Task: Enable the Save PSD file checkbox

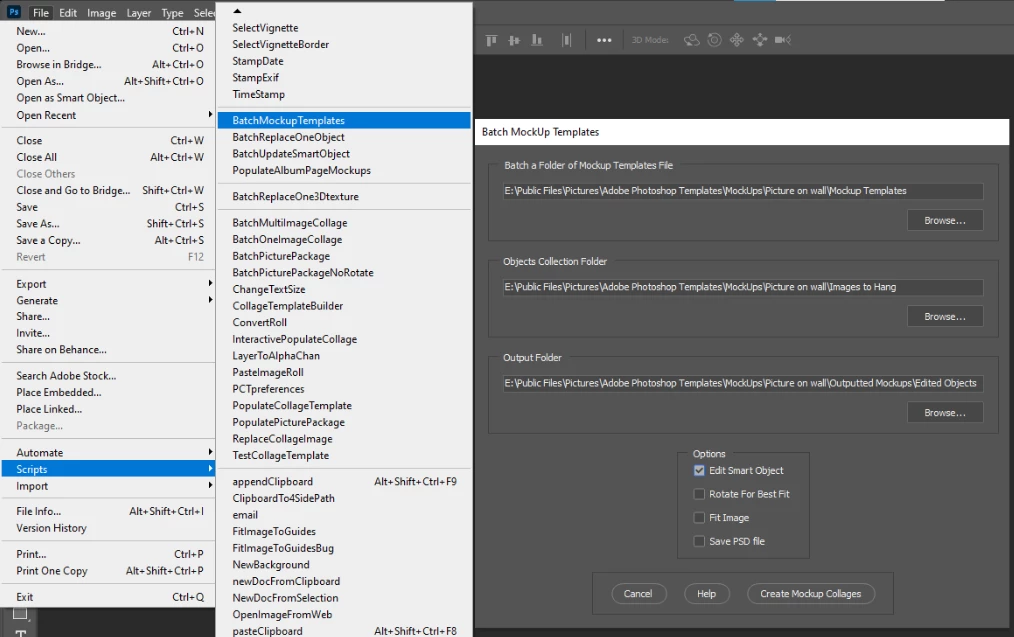Action: coord(699,541)
